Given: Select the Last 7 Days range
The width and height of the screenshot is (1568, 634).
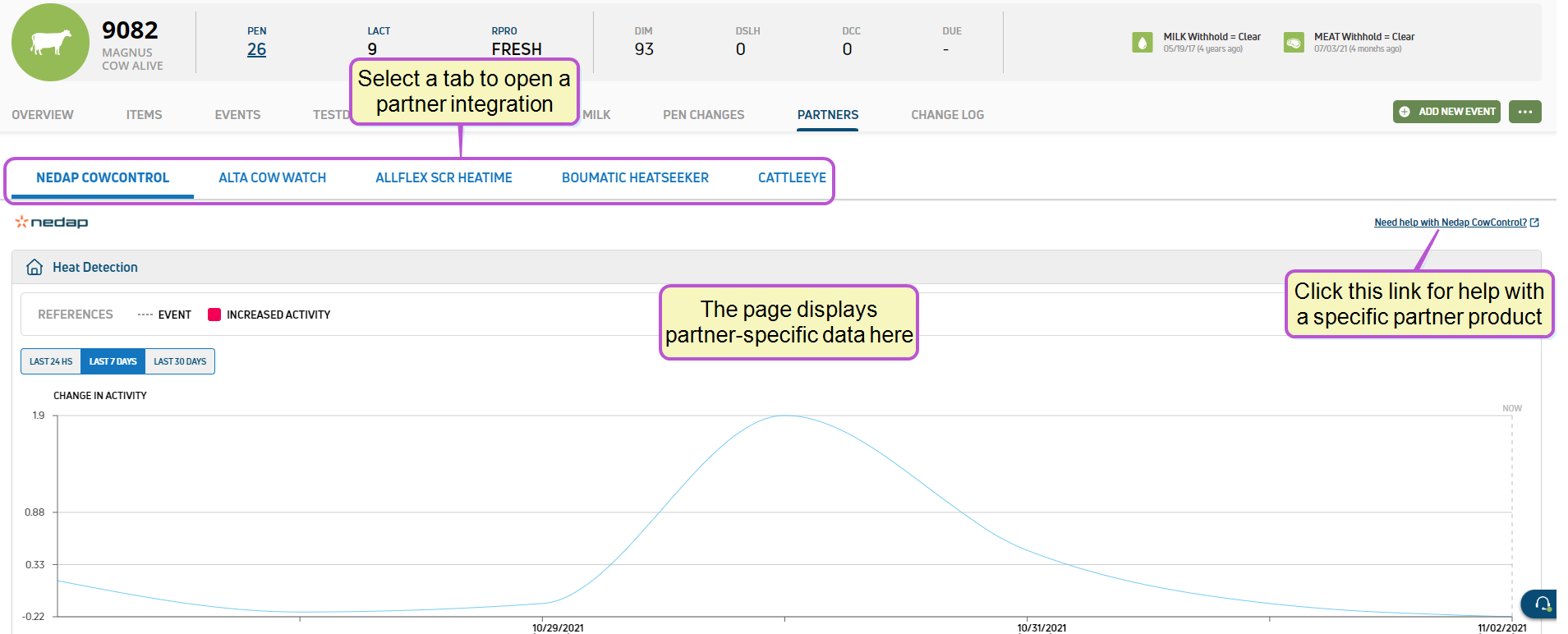Looking at the screenshot, I should tap(113, 361).
